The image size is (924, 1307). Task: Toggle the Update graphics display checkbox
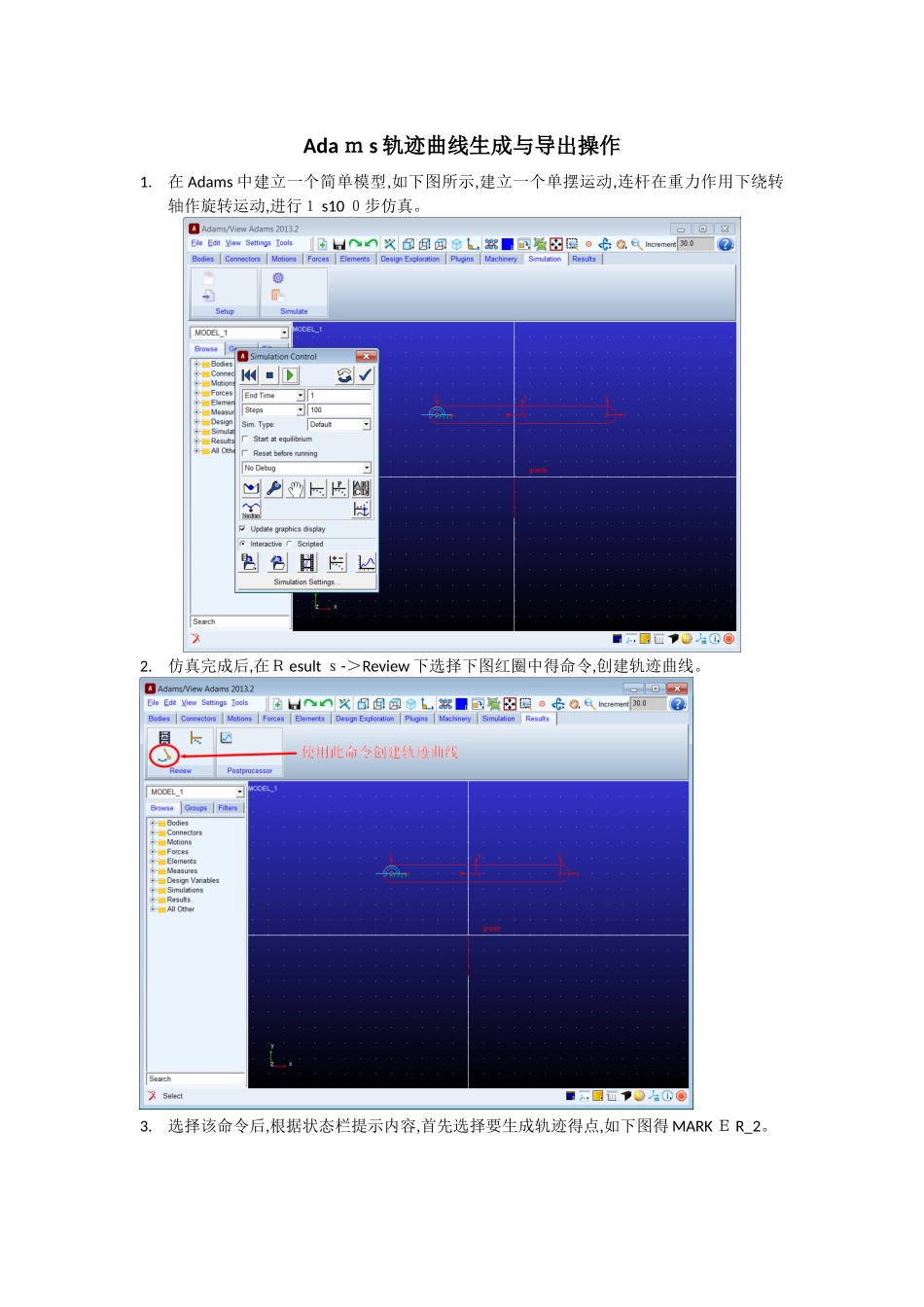(x=243, y=529)
